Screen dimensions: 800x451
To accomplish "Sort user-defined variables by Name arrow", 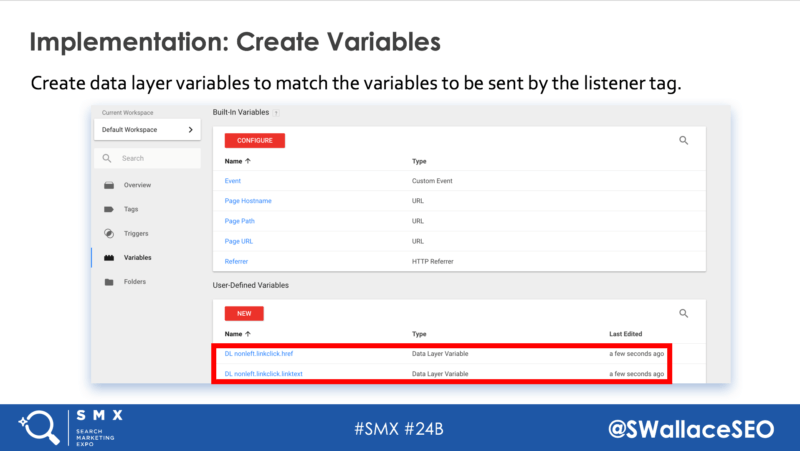I will pos(248,334).
